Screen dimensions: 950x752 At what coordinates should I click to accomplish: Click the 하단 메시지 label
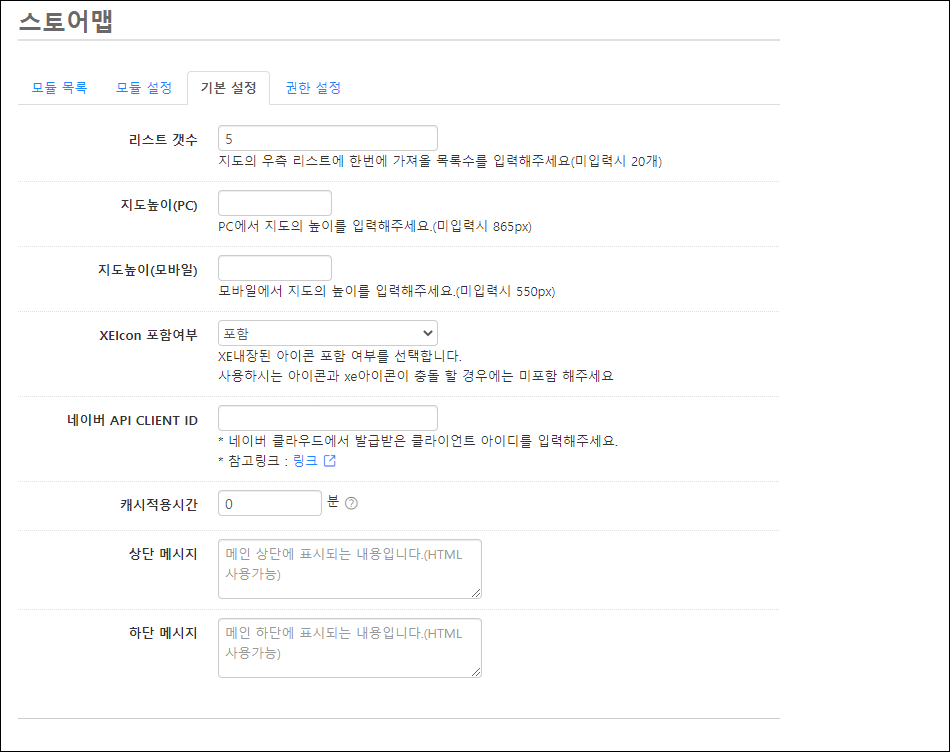(x=163, y=633)
